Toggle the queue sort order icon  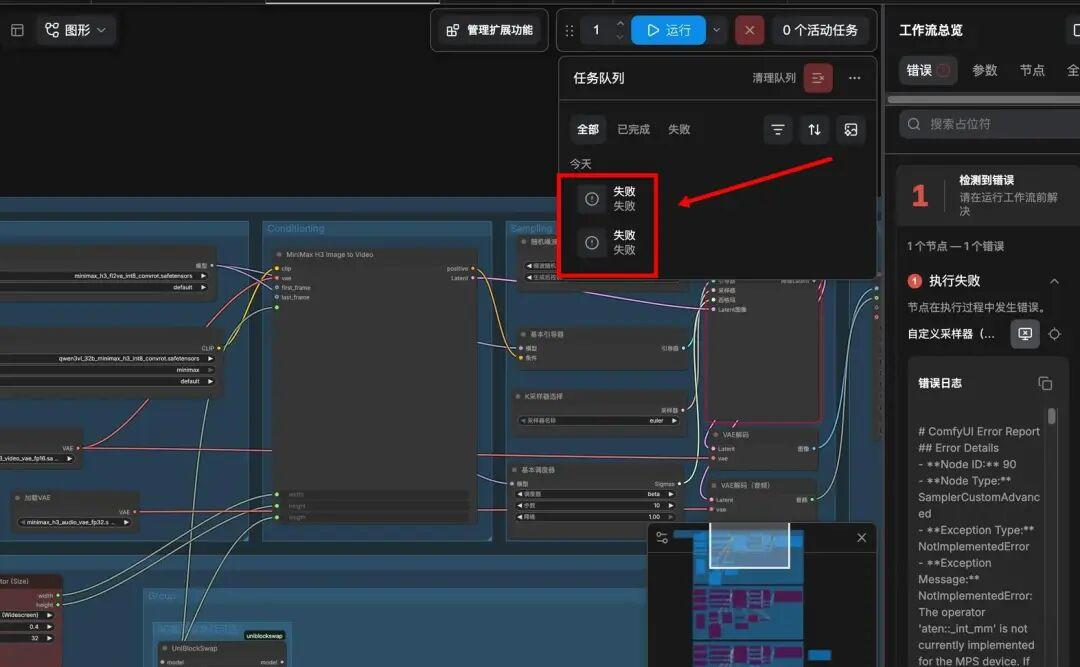coord(814,130)
